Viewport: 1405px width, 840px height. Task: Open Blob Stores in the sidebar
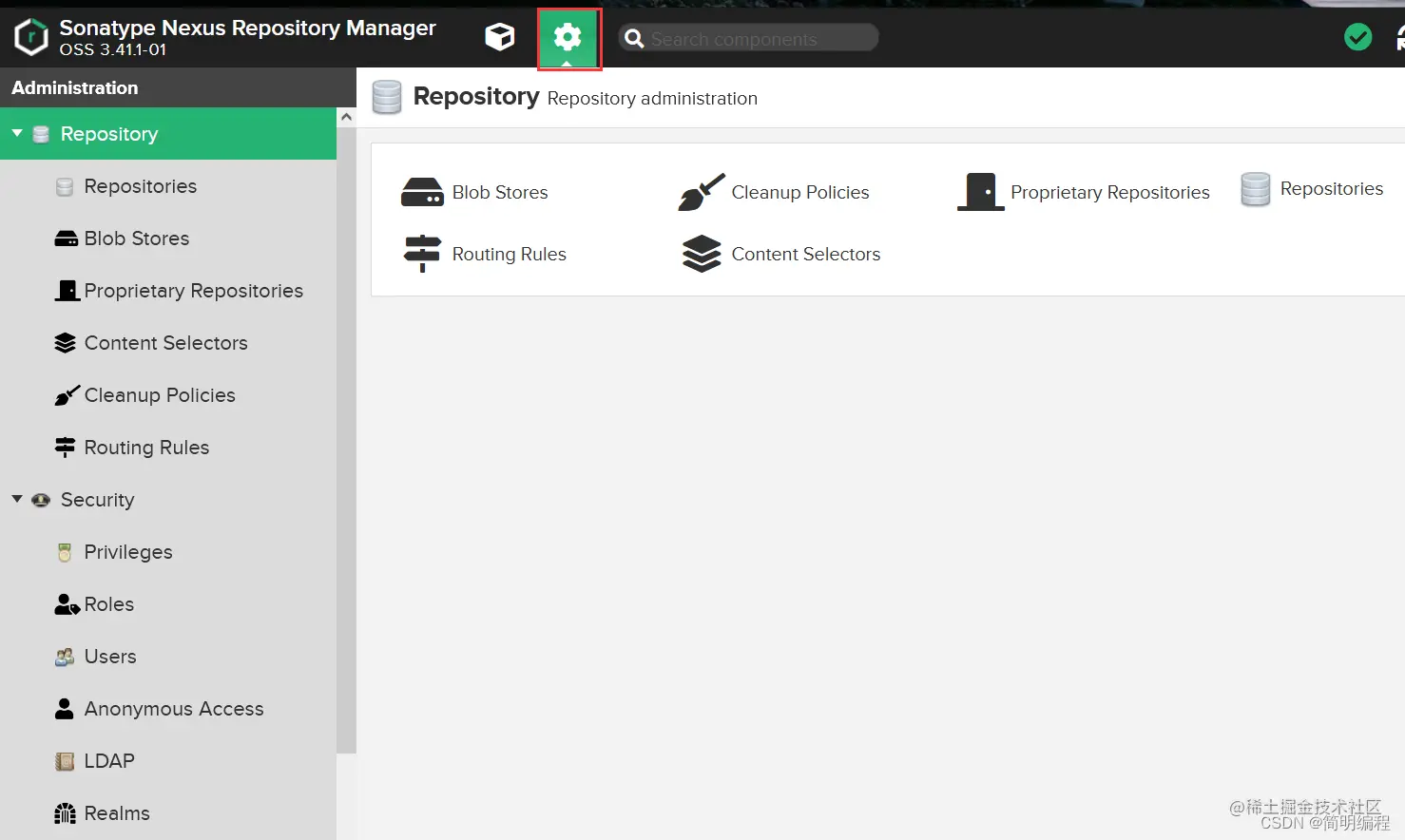click(x=168, y=239)
